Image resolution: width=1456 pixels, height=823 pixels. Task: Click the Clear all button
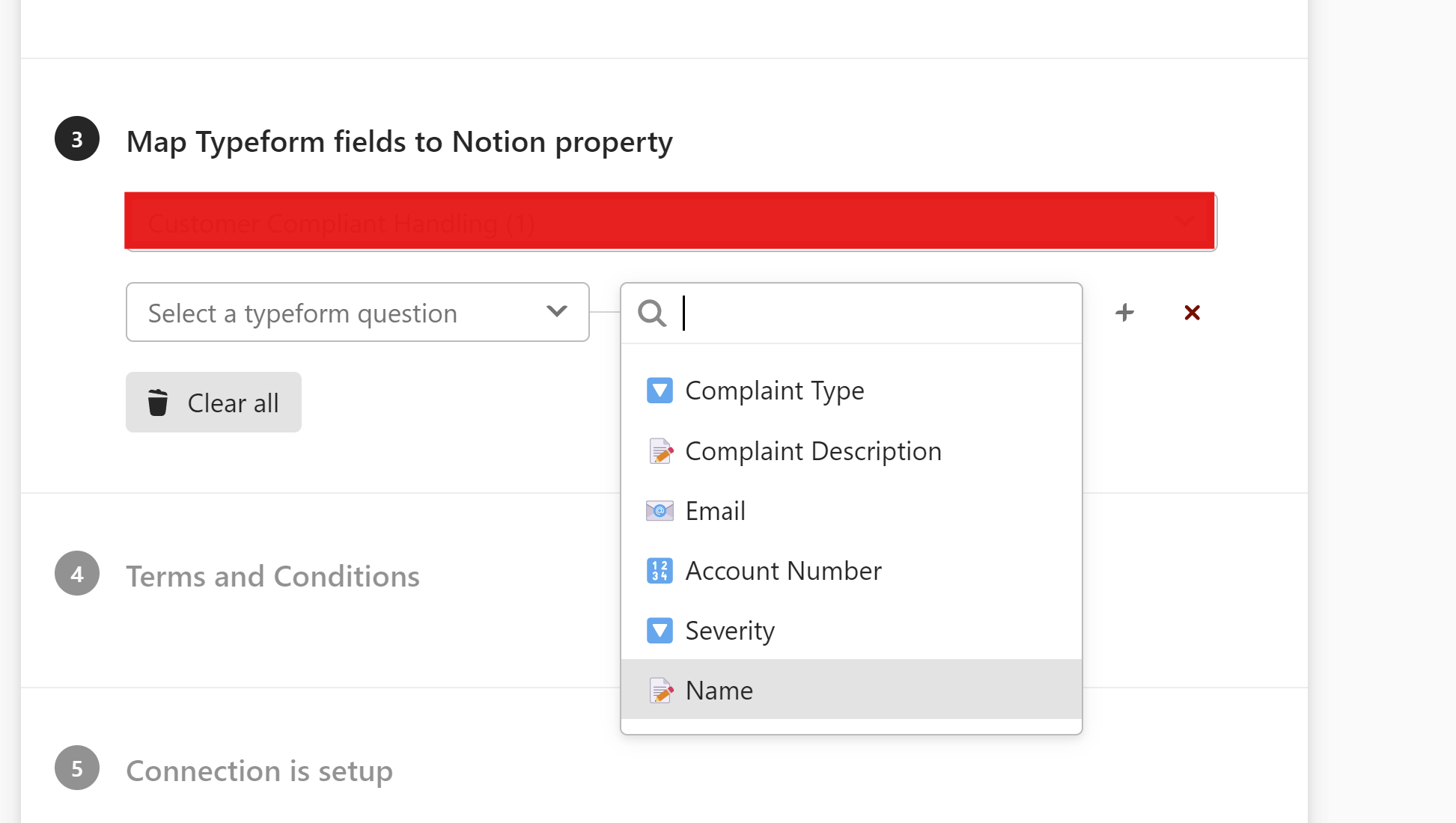[x=213, y=403]
